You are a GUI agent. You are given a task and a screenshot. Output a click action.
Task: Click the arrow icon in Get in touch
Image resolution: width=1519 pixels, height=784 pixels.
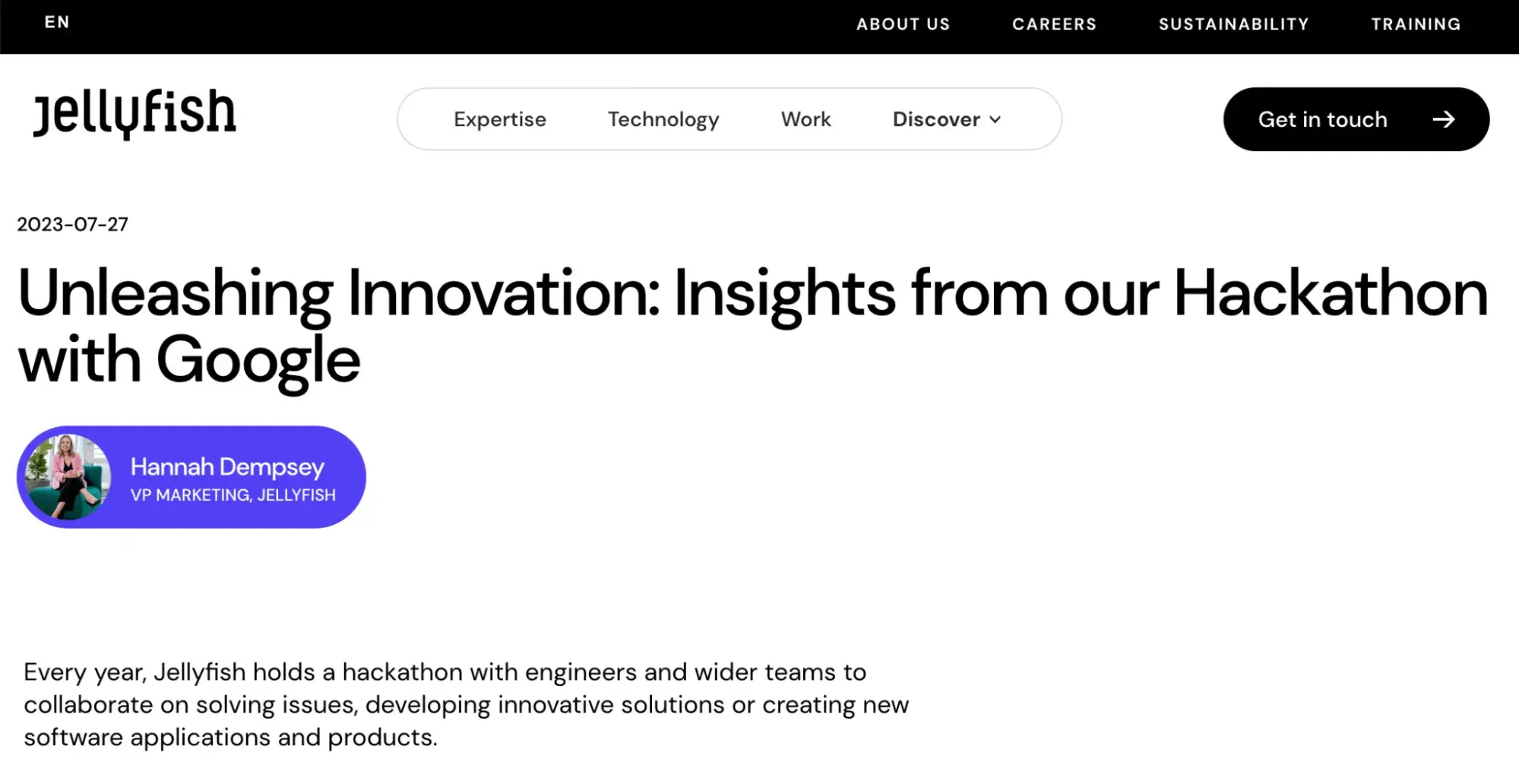1443,119
